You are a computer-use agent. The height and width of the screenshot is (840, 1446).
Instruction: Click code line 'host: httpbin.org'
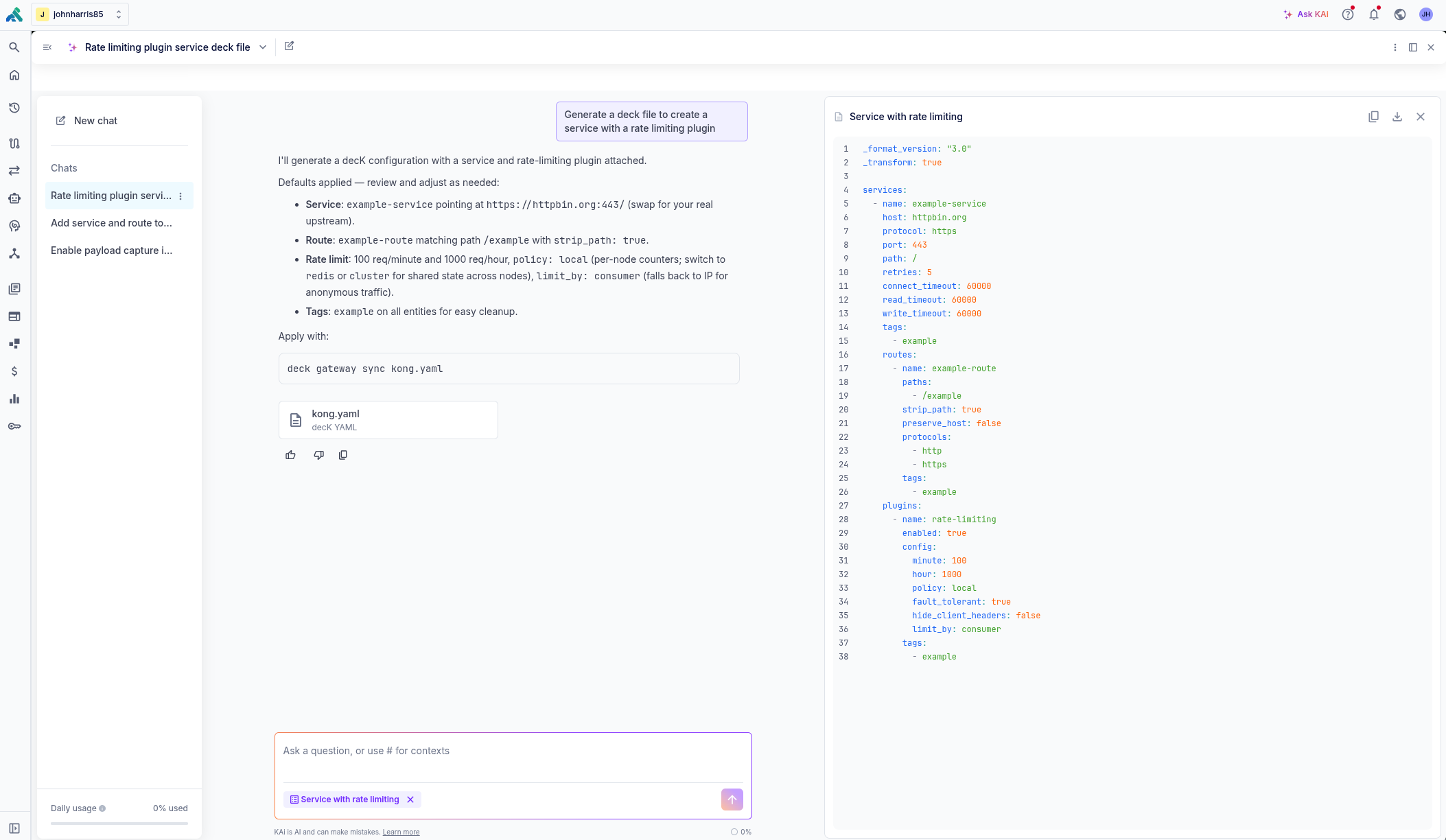tap(924, 218)
